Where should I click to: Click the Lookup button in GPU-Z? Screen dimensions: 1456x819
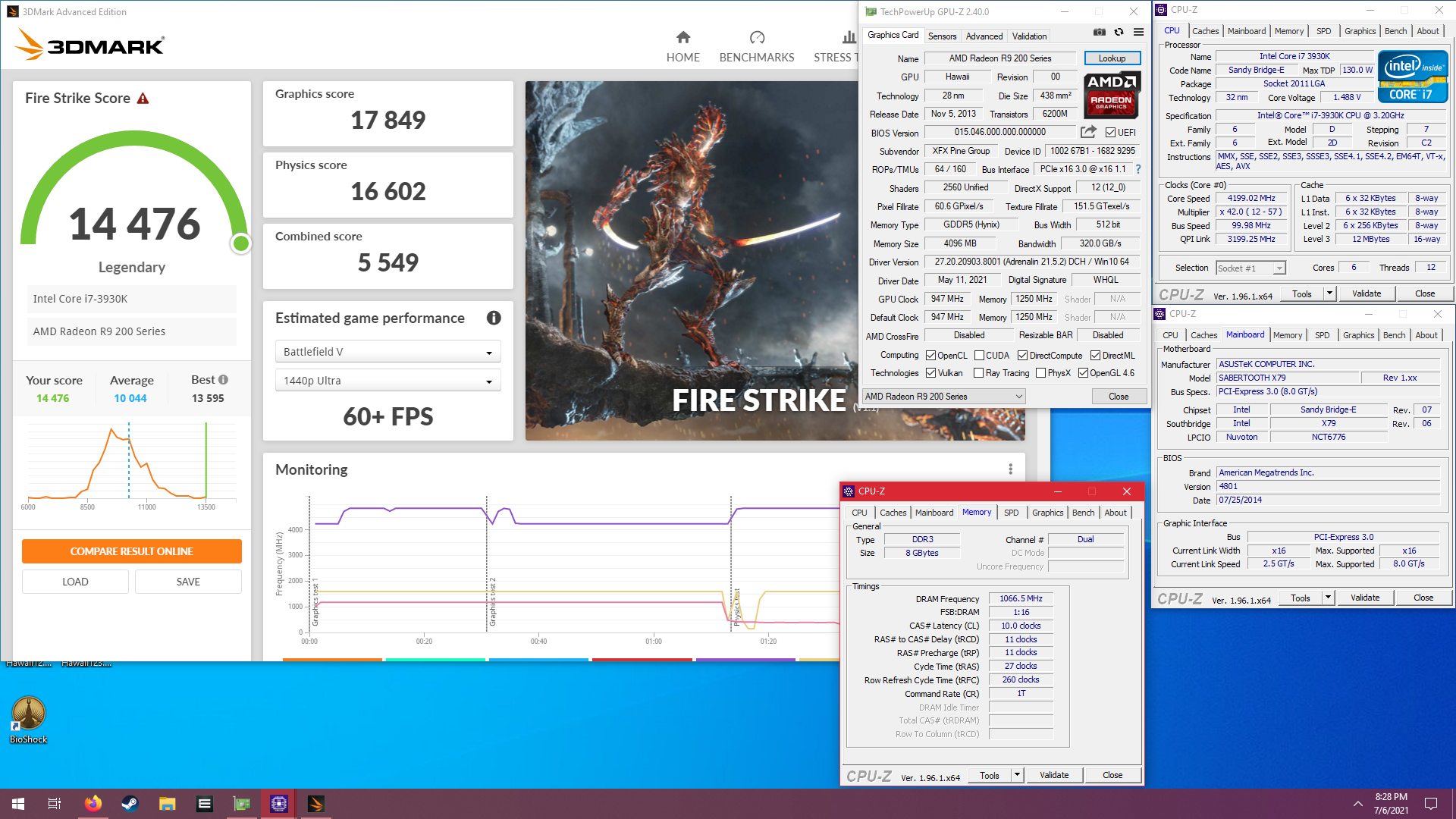click(1112, 58)
